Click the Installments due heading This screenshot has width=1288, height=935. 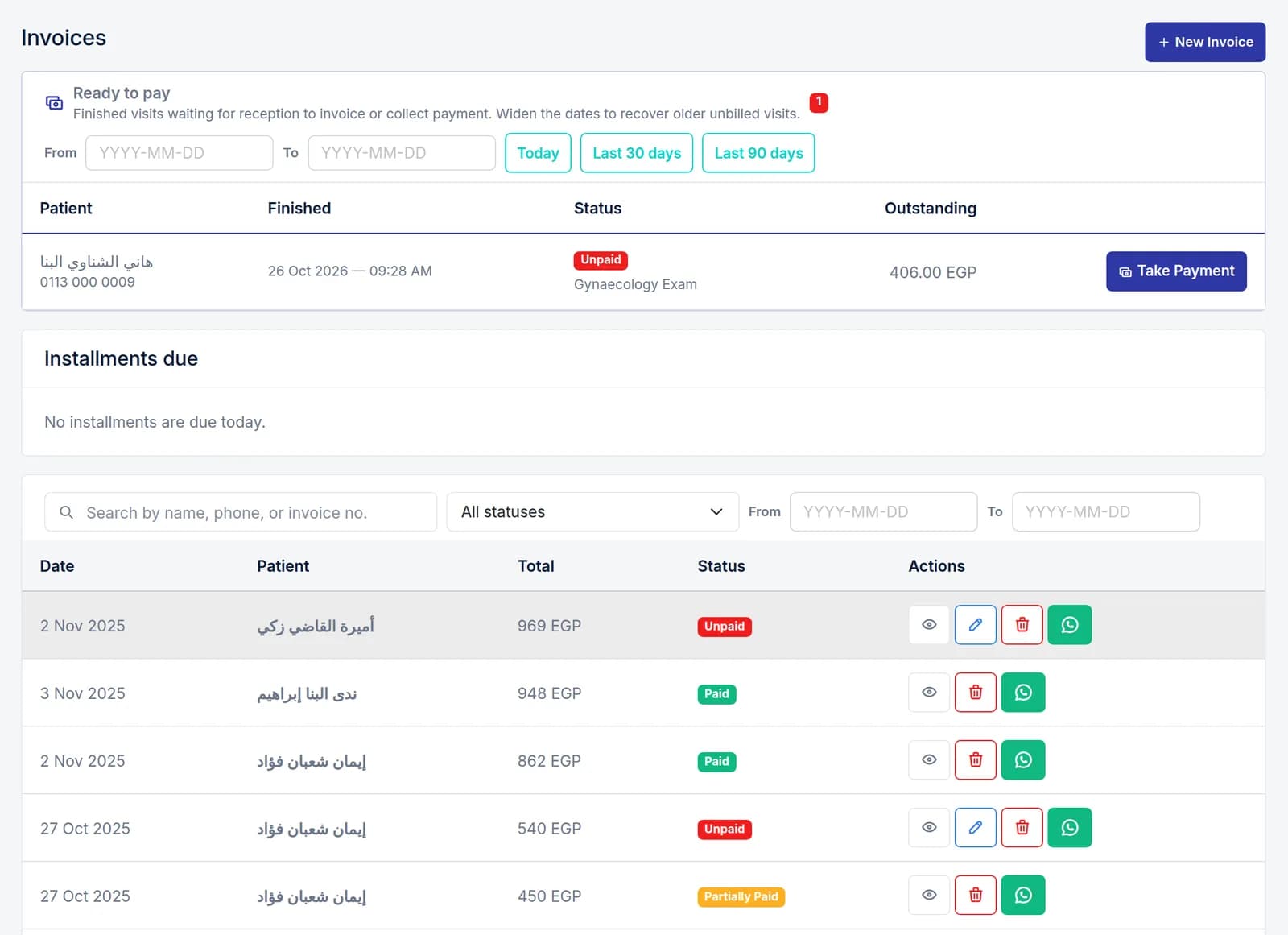tap(121, 358)
